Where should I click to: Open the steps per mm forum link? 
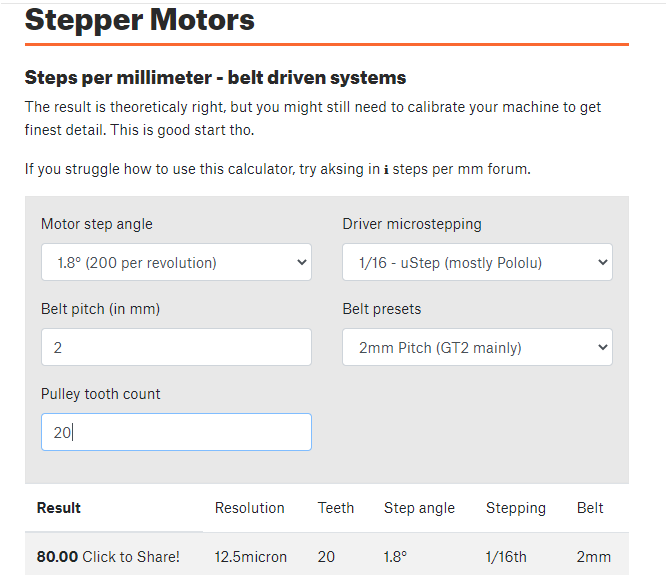click(461, 169)
